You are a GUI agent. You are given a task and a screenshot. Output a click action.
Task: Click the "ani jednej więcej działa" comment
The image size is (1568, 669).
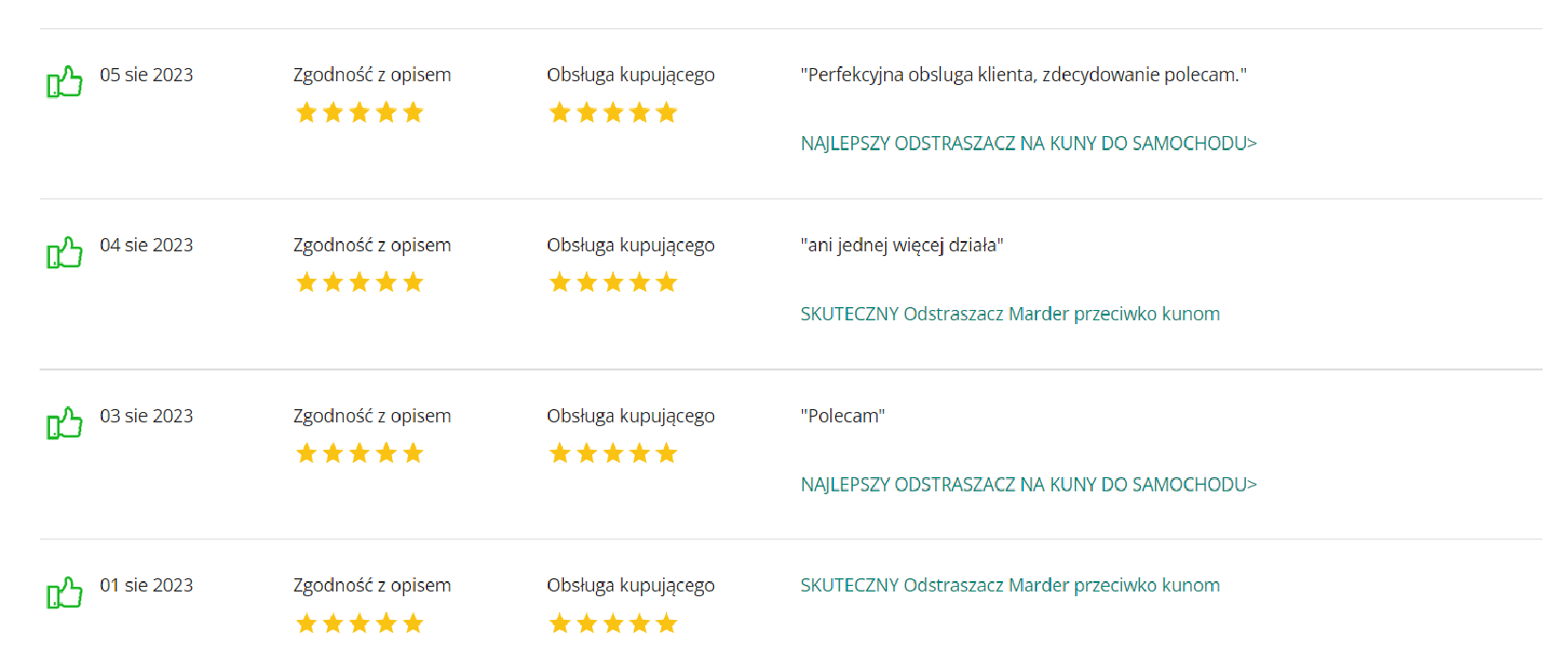[x=901, y=245]
